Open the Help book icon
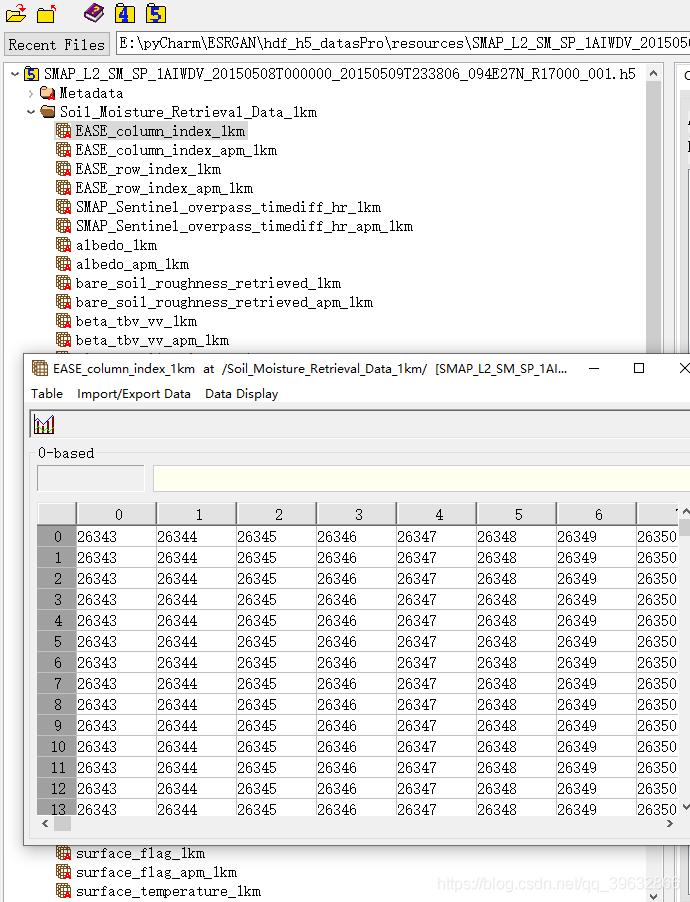 (93, 13)
